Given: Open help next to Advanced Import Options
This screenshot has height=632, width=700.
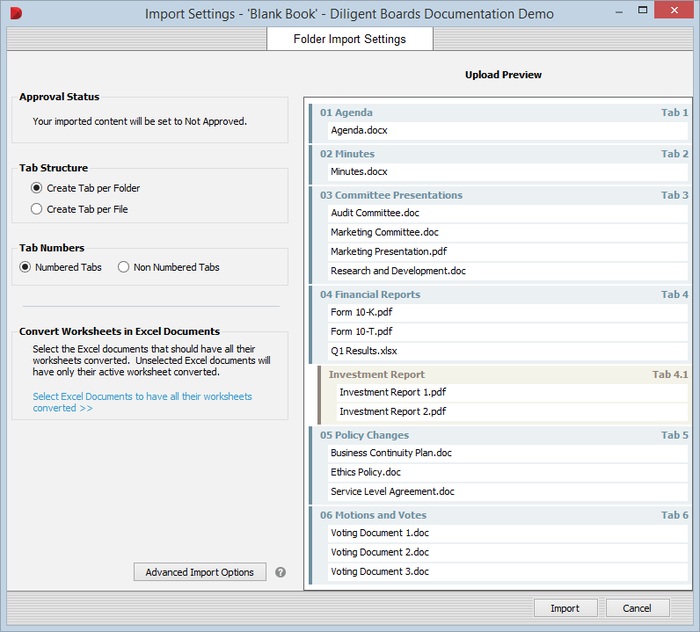Looking at the screenshot, I should pos(281,573).
